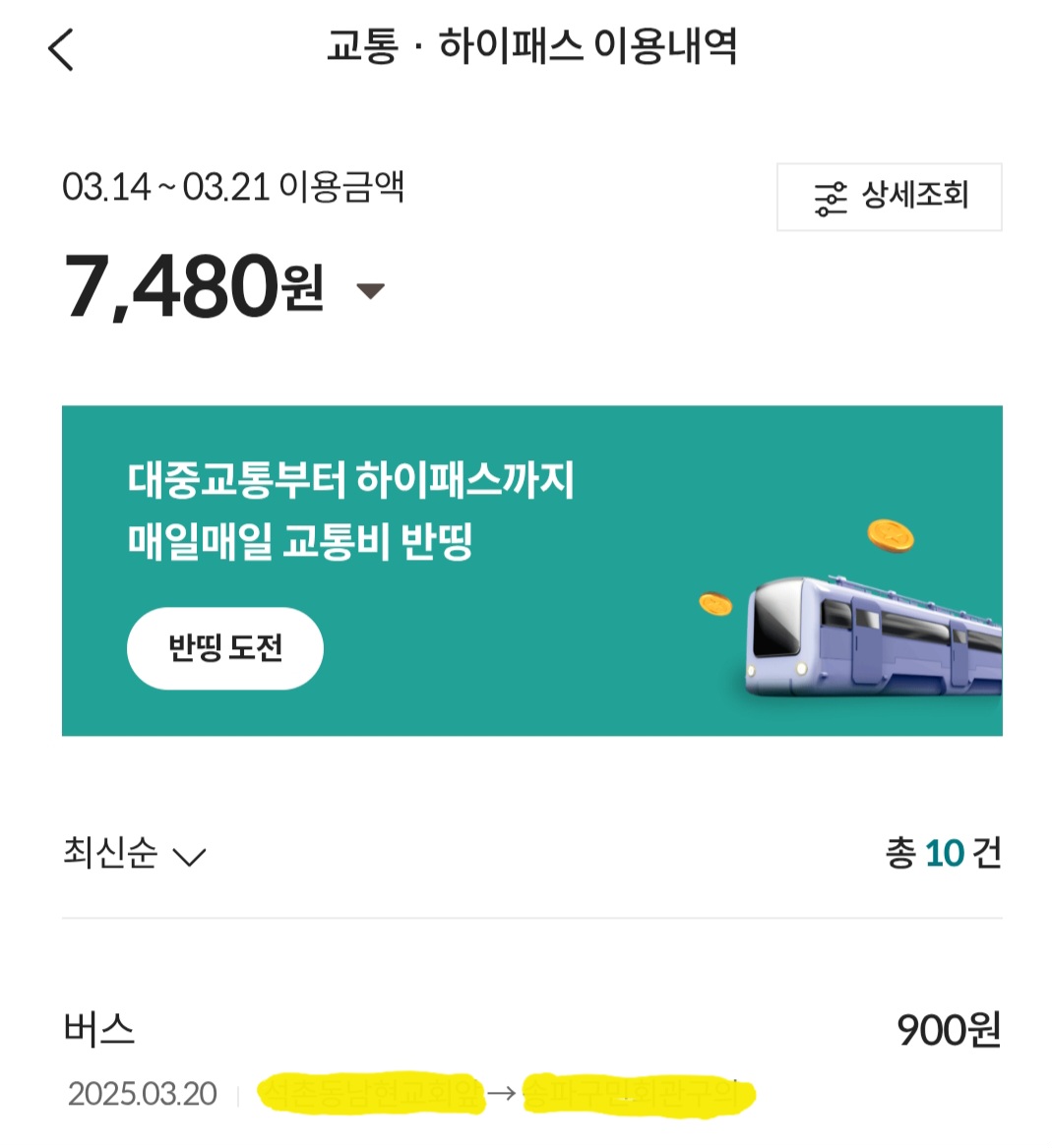Screen dimensions: 1052x1148
Task: Click the gold coin above the train
Action: tap(890, 536)
